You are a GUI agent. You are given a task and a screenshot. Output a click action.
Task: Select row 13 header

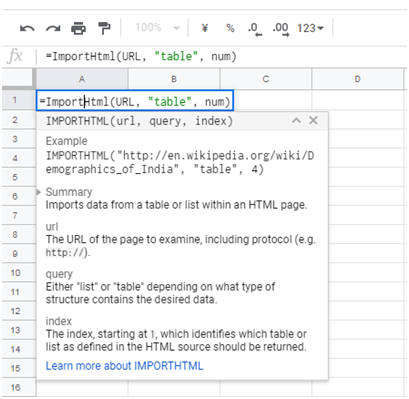point(15,330)
